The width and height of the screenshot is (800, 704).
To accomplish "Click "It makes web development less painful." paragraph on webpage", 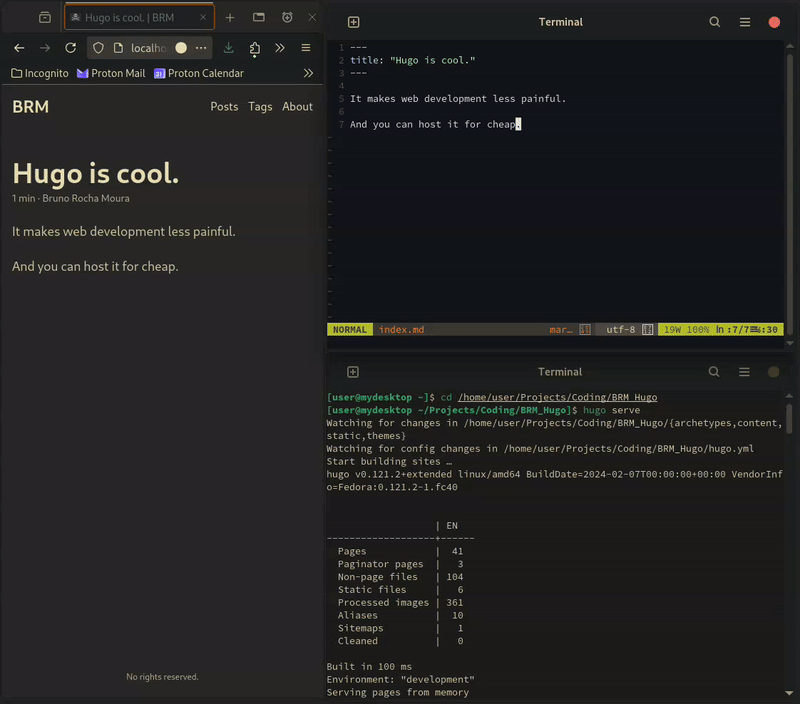I will (x=124, y=232).
